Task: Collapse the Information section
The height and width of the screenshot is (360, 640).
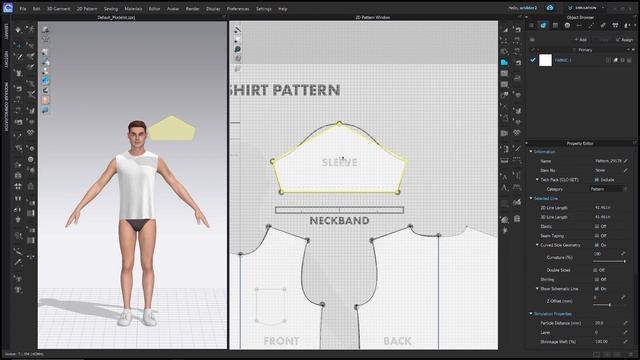Action: (531, 152)
